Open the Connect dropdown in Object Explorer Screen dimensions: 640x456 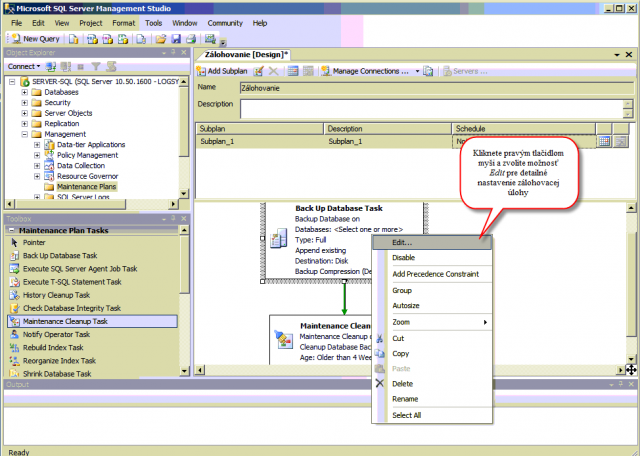tap(24, 66)
